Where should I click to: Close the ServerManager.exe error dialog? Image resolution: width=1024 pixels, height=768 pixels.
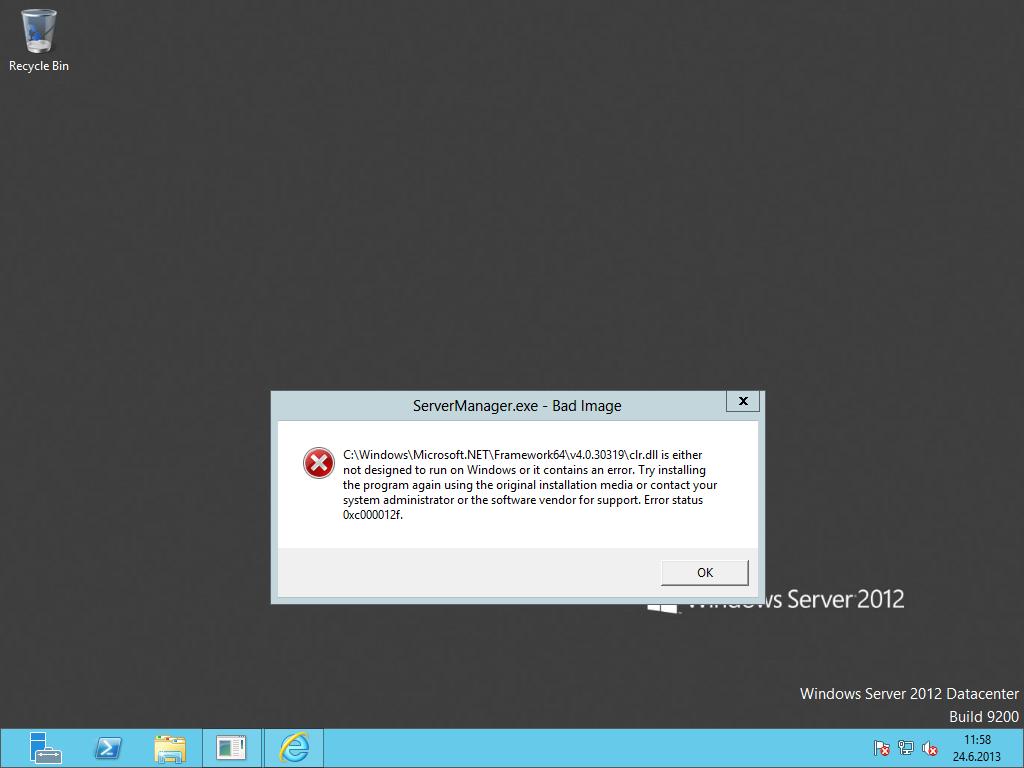743,401
